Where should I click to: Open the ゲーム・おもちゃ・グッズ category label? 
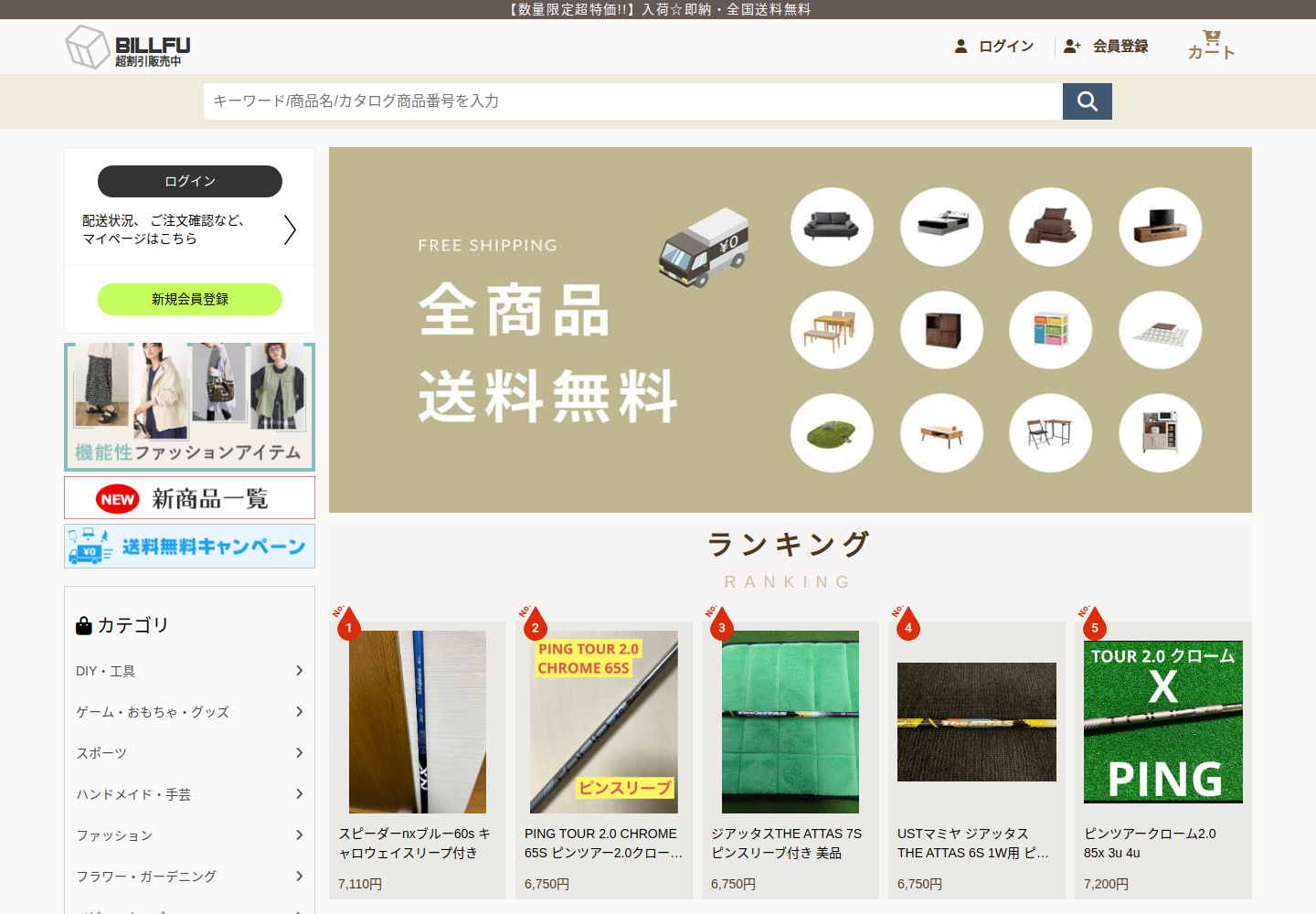point(153,712)
